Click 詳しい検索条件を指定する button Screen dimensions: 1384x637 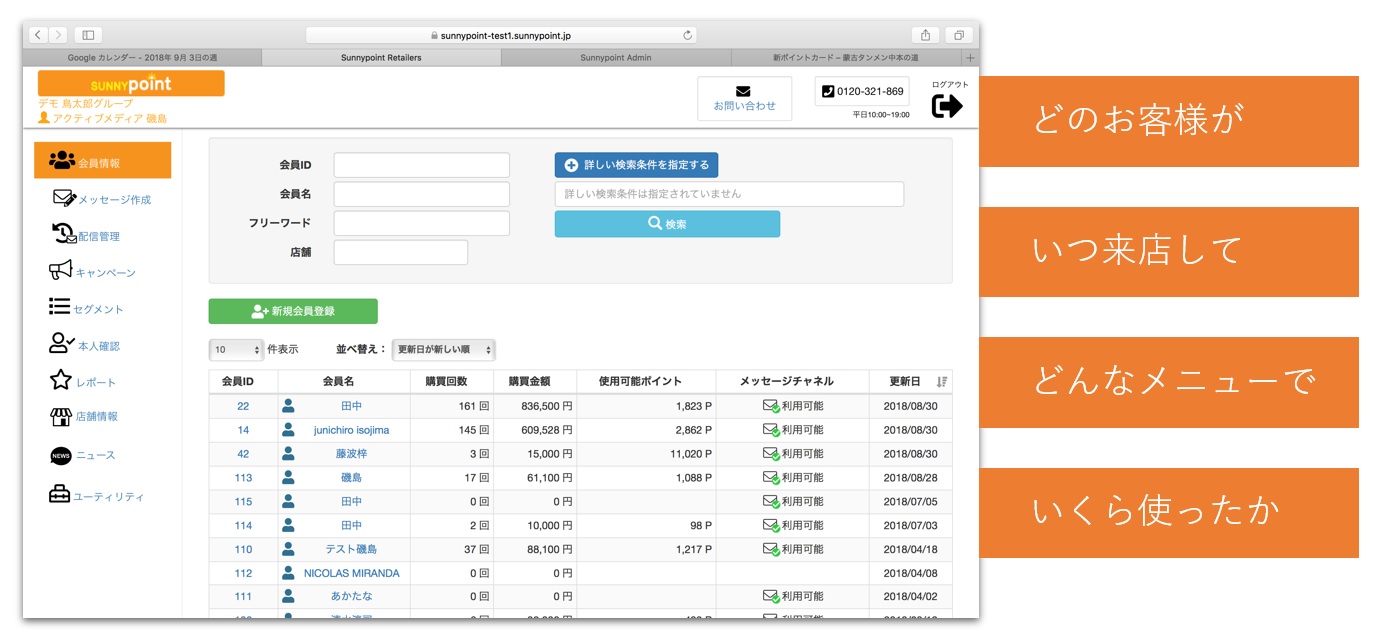636,165
